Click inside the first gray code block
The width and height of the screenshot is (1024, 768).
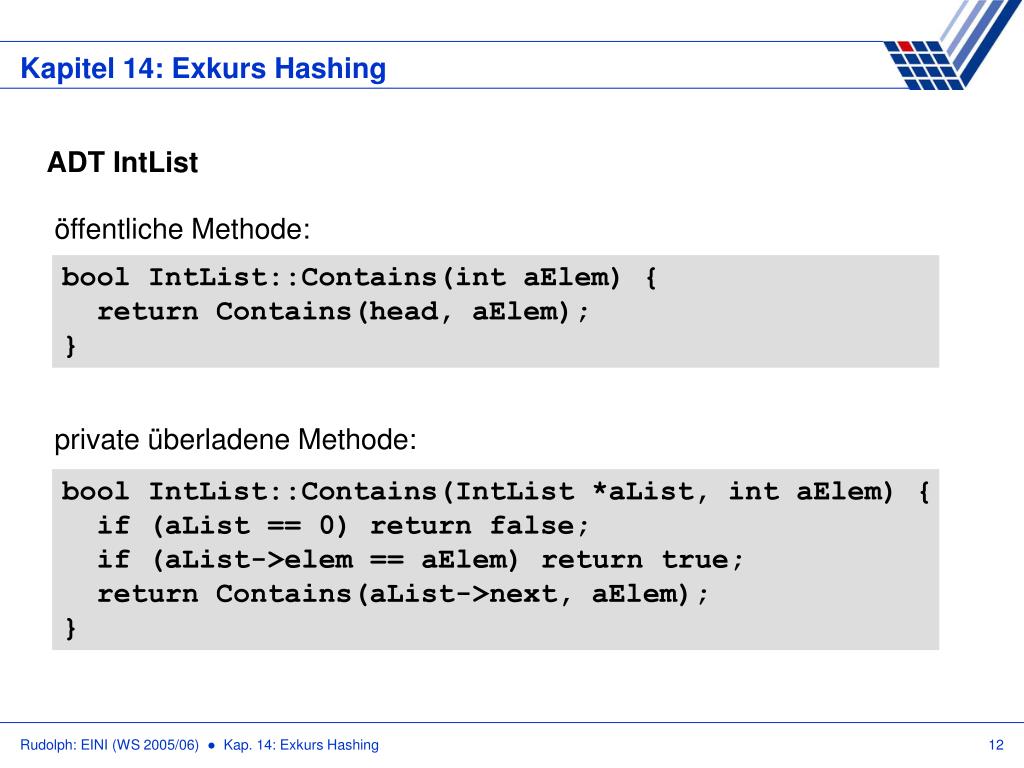(495, 312)
